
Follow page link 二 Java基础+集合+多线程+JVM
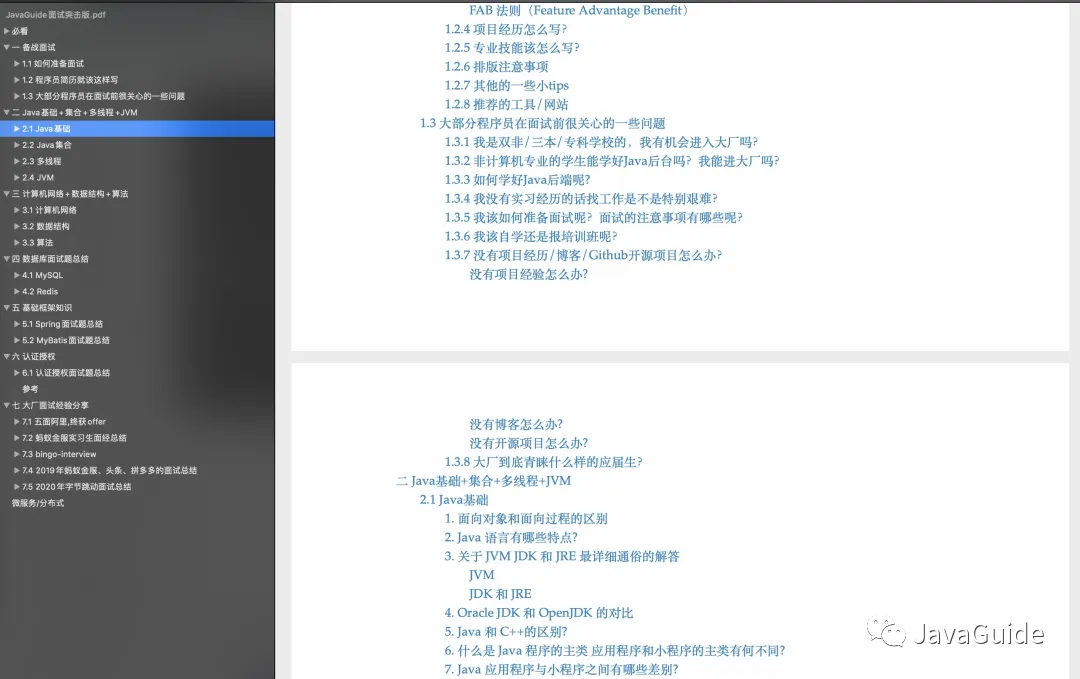coord(484,481)
